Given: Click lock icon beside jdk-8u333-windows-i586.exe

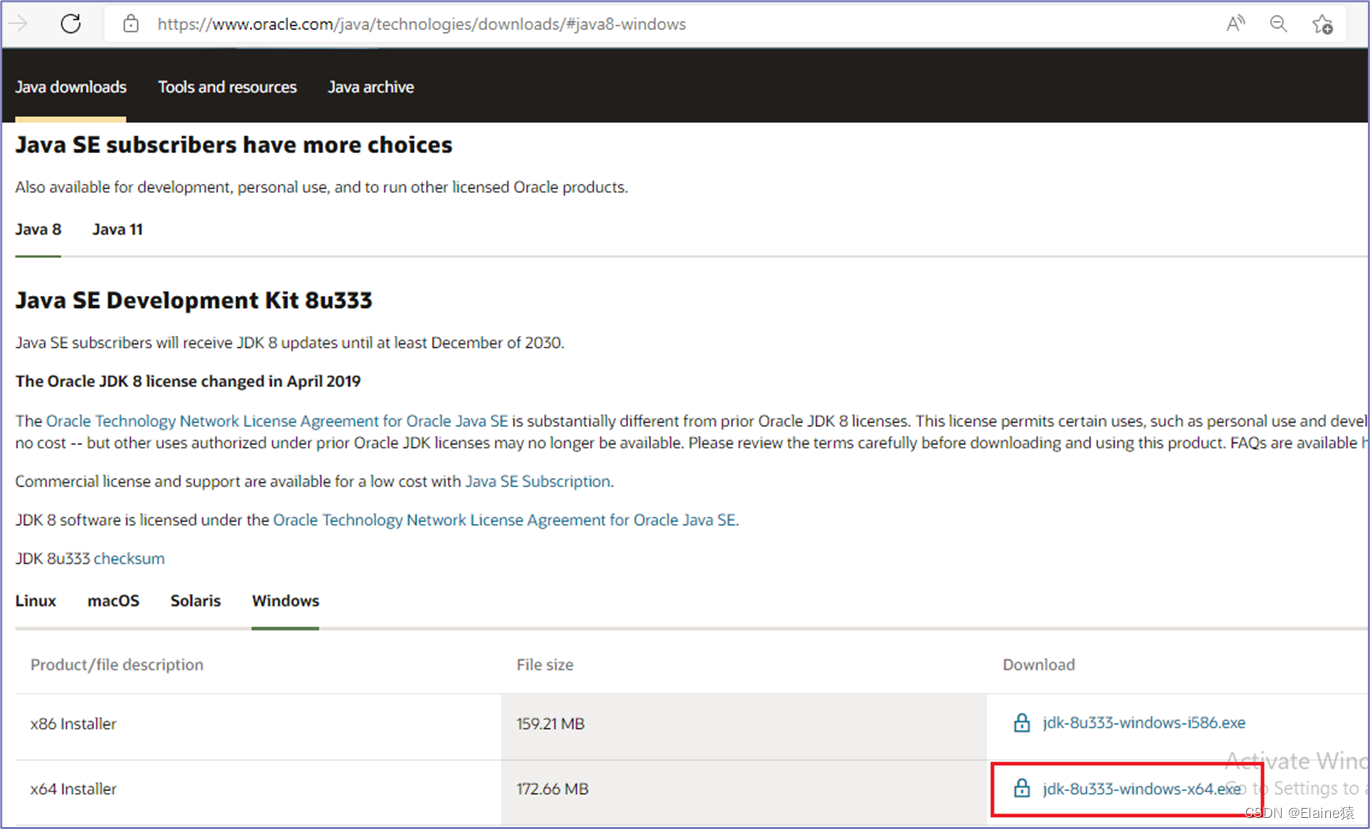Looking at the screenshot, I should tap(1021, 723).
